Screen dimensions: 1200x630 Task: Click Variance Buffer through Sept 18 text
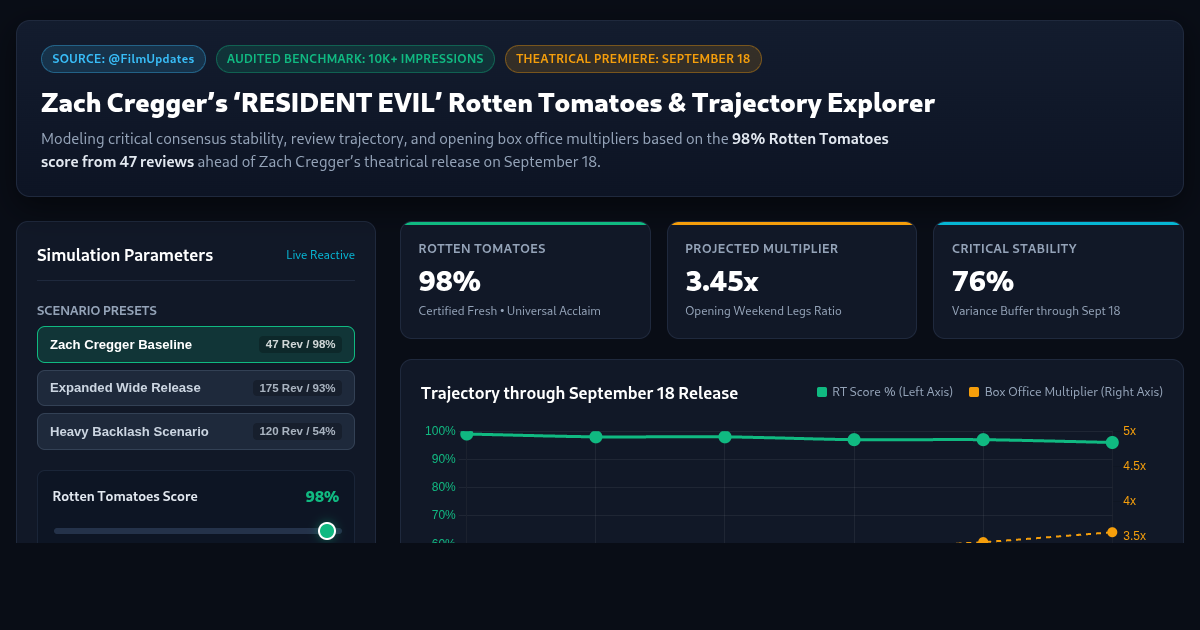[1036, 311]
